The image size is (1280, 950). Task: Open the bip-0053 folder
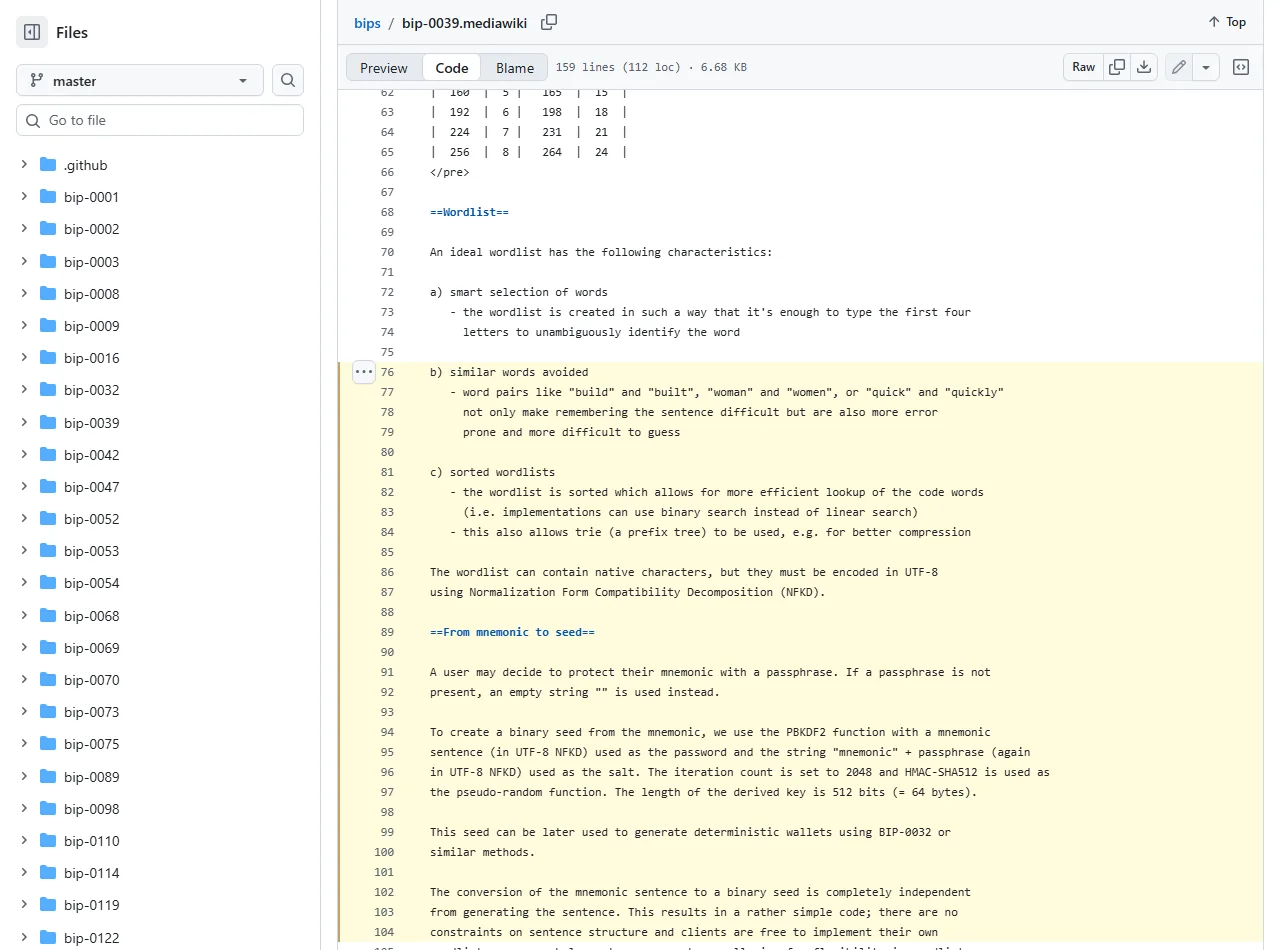(91, 551)
